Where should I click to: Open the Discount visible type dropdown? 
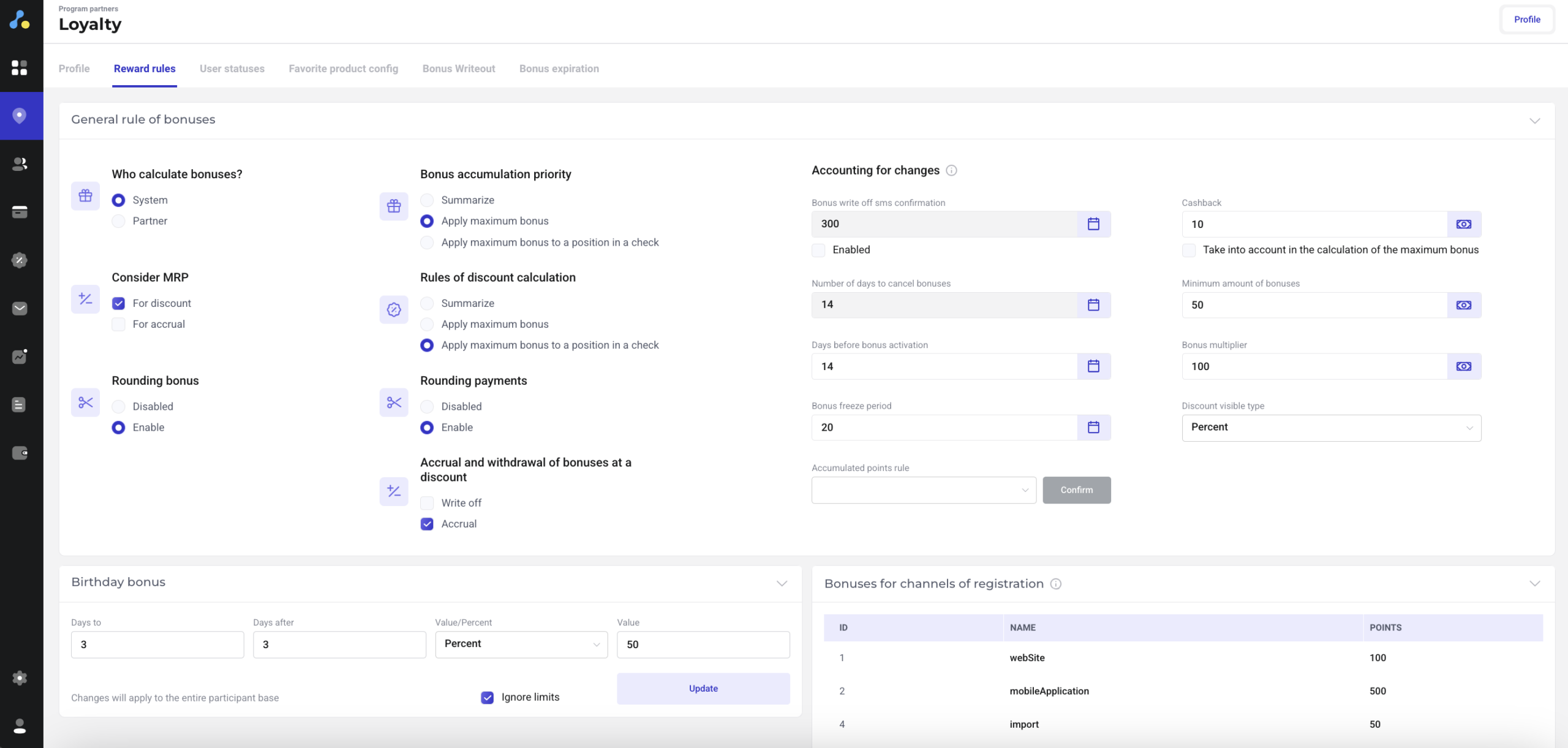coord(1331,428)
